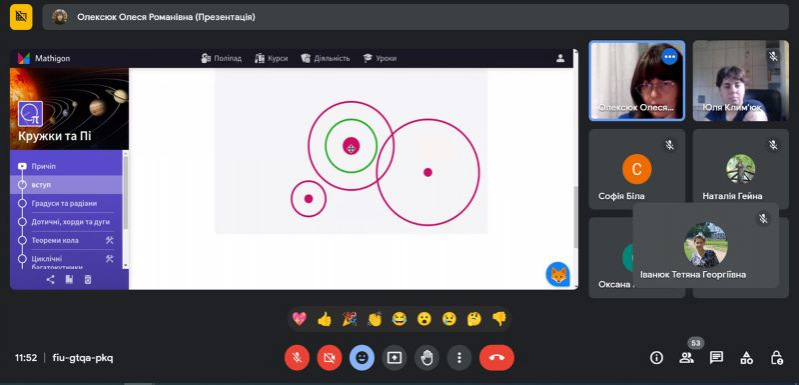This screenshot has height=385, width=799.
Task: Open host controls lock icon
Action: [777, 358]
